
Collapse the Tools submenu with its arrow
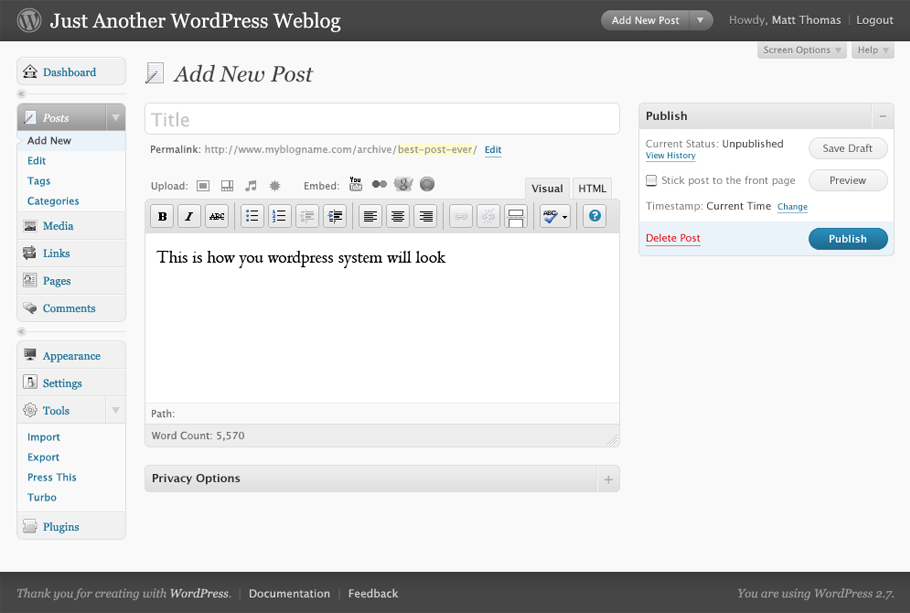coord(115,410)
